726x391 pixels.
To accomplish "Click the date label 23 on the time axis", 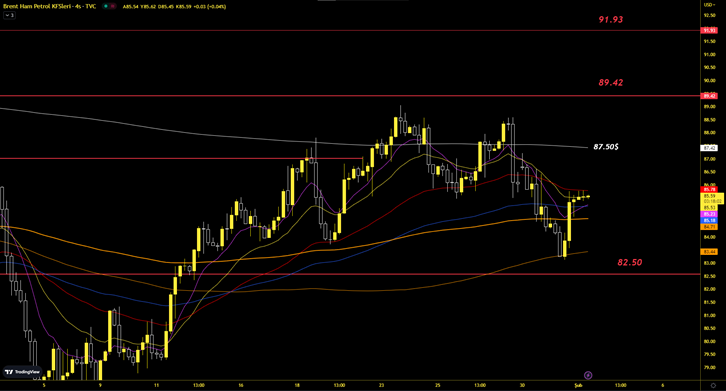I will point(382,385).
